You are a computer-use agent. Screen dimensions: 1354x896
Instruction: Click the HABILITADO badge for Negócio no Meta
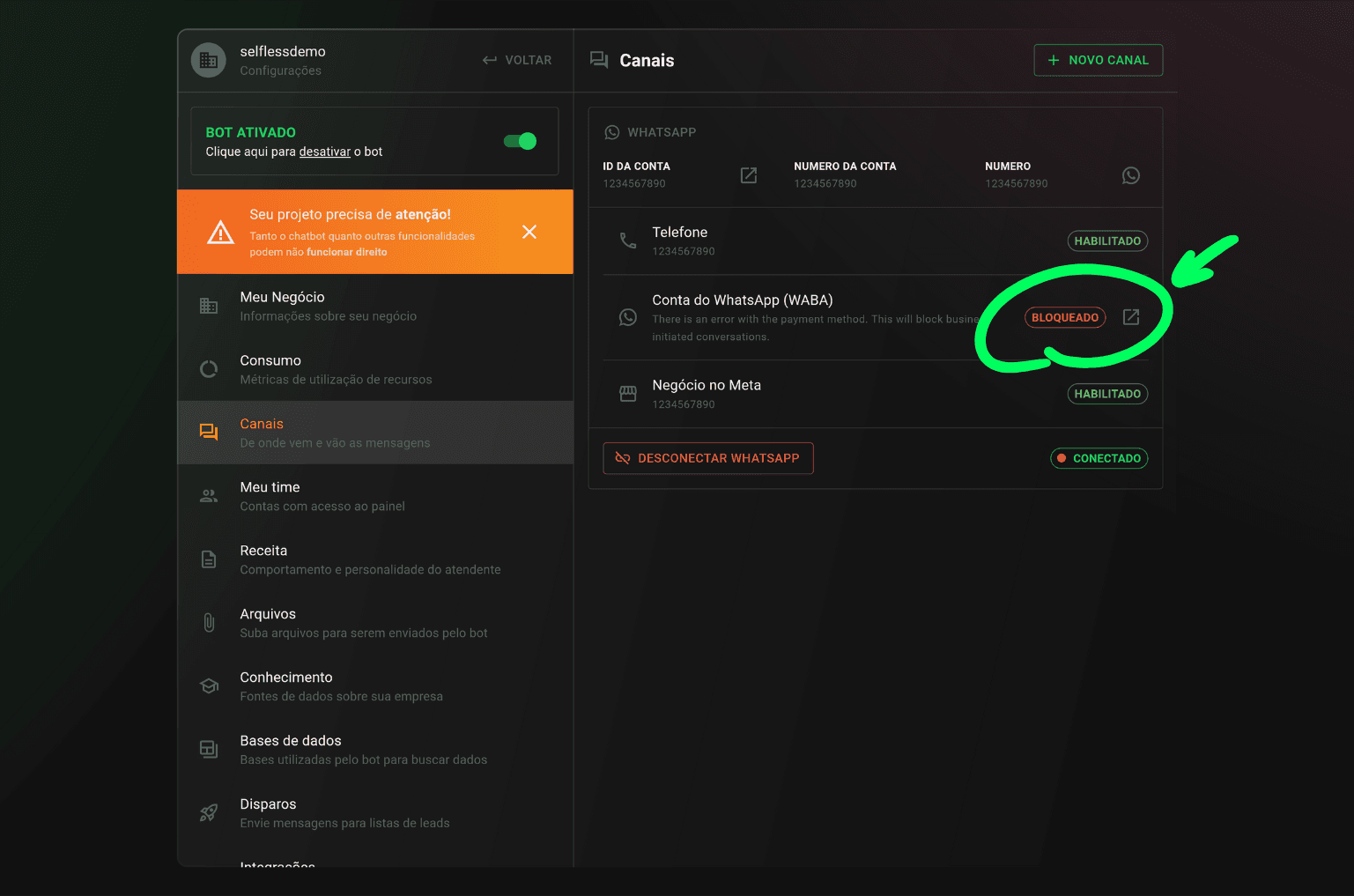1107,394
